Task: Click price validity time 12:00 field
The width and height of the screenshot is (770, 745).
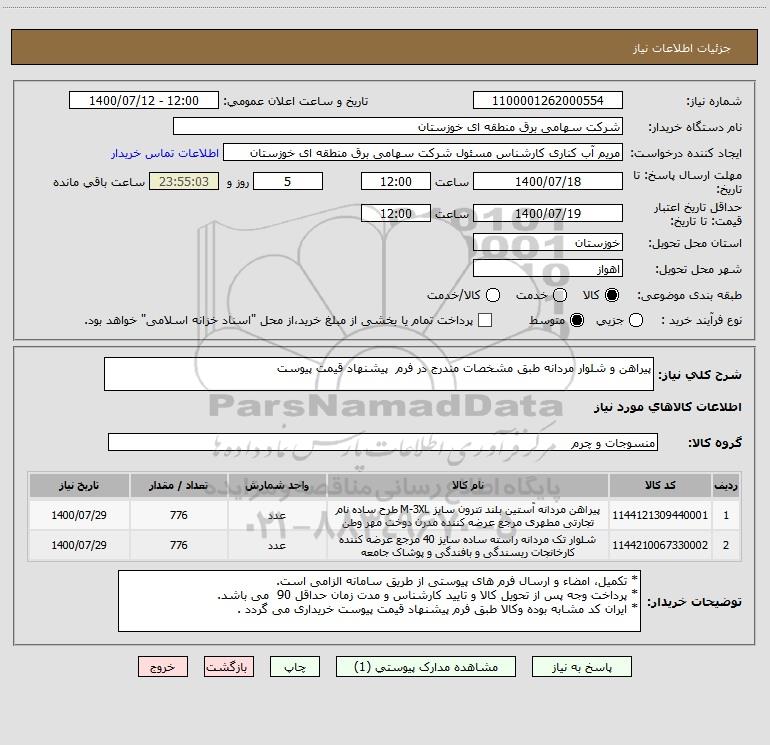Action: (396, 213)
